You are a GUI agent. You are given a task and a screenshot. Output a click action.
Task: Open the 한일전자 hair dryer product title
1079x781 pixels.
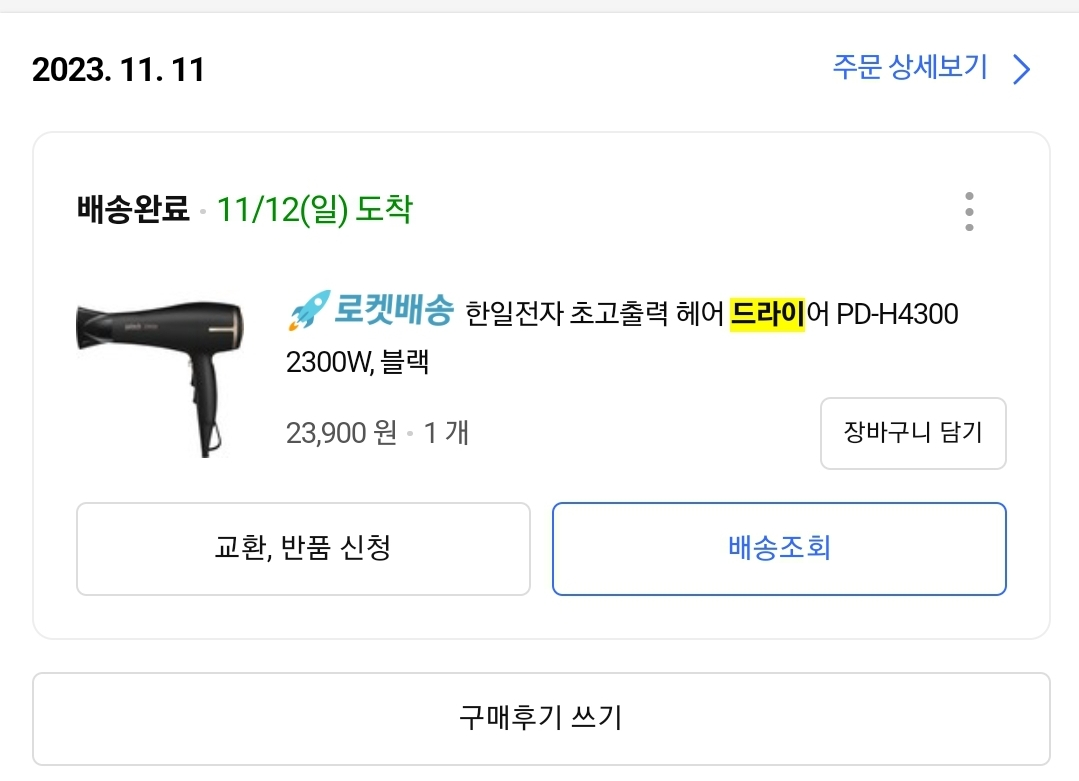tap(622, 337)
